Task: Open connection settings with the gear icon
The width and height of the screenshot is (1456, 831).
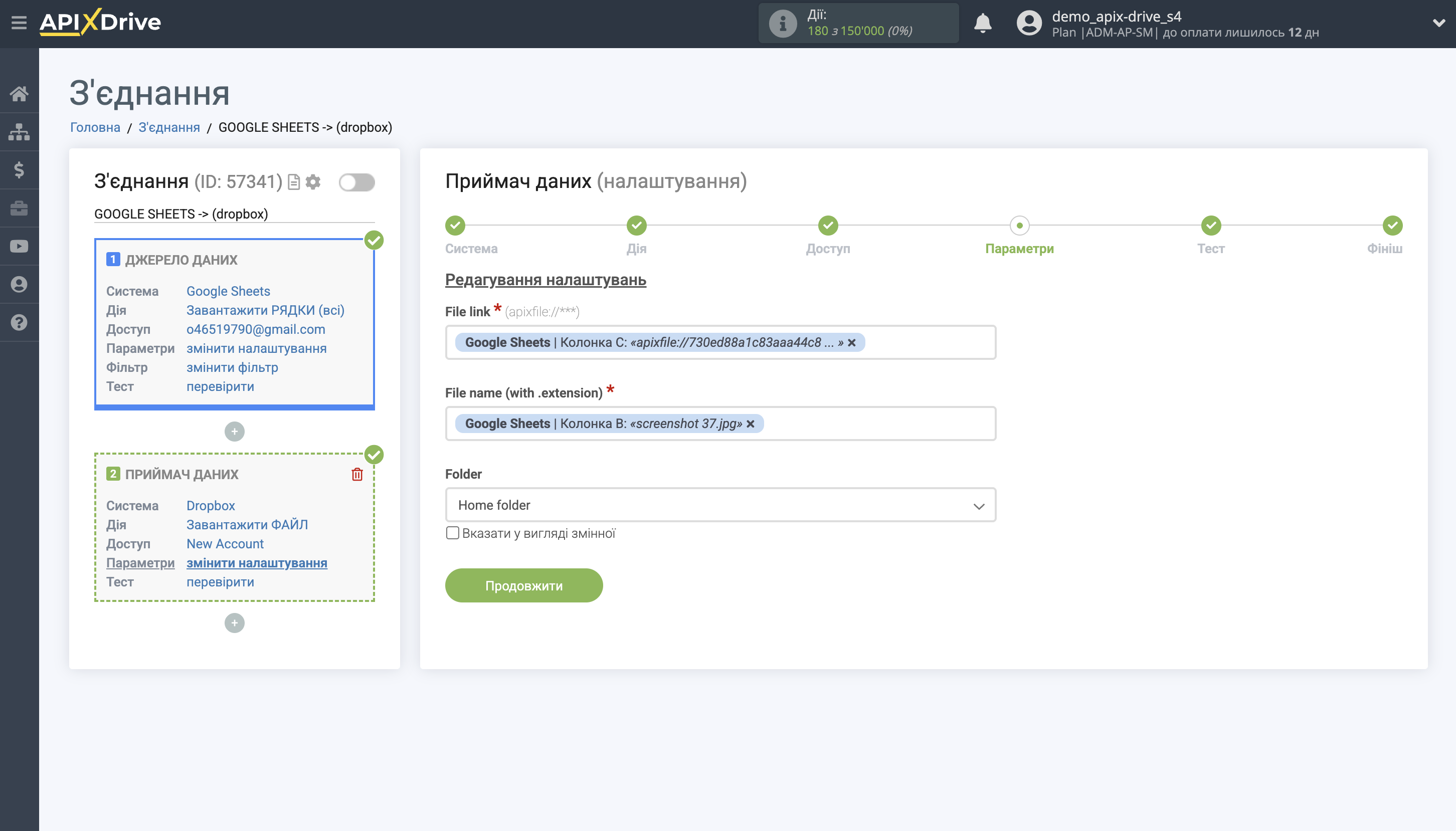Action: point(313,181)
